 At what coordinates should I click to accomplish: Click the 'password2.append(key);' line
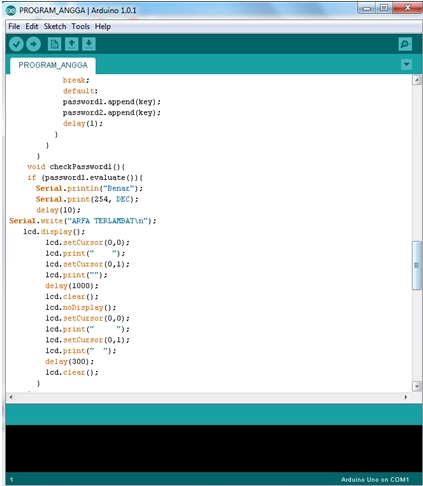coord(112,113)
